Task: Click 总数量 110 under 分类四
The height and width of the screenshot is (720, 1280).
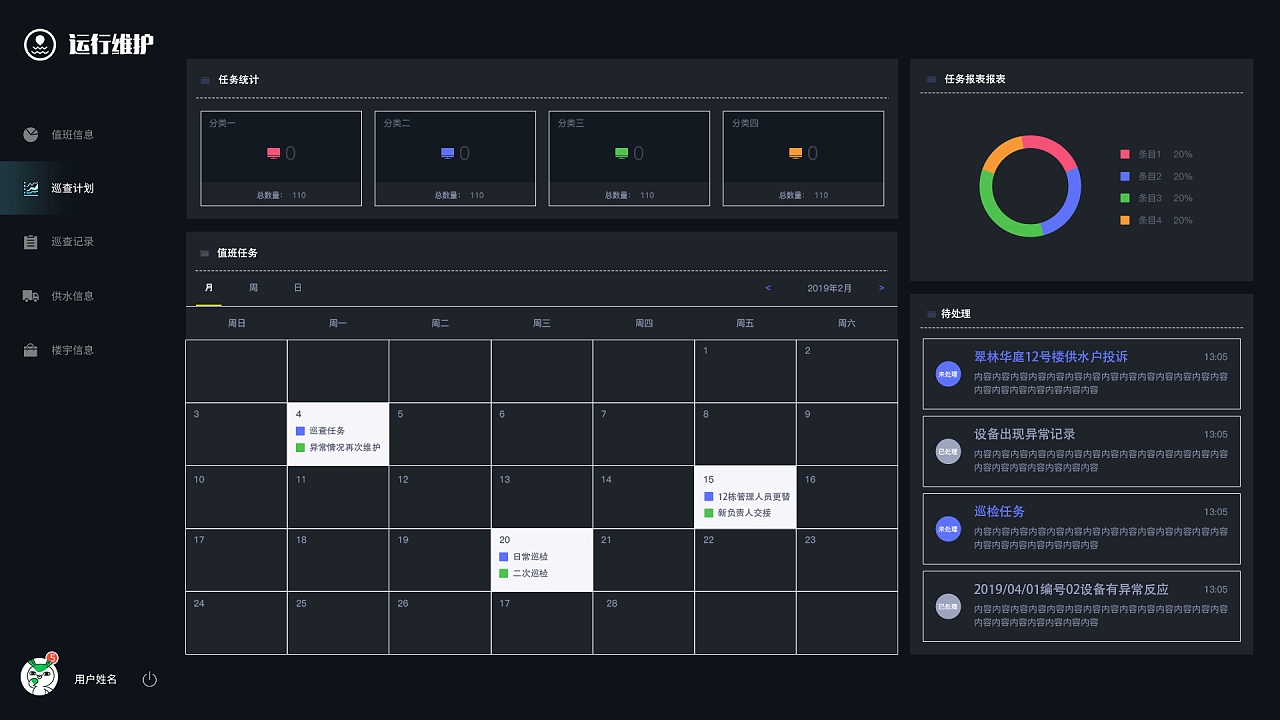Action: tap(803, 195)
